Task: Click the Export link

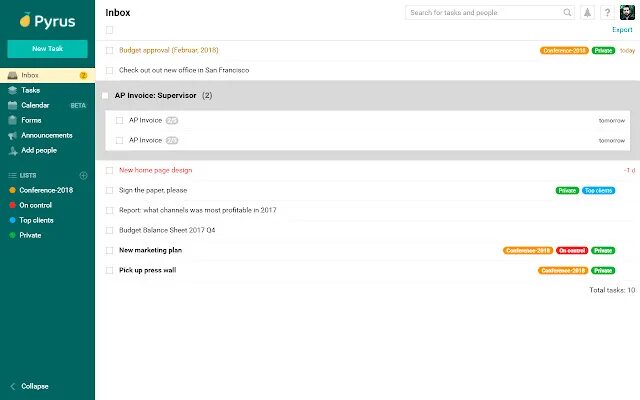Action: [622, 30]
